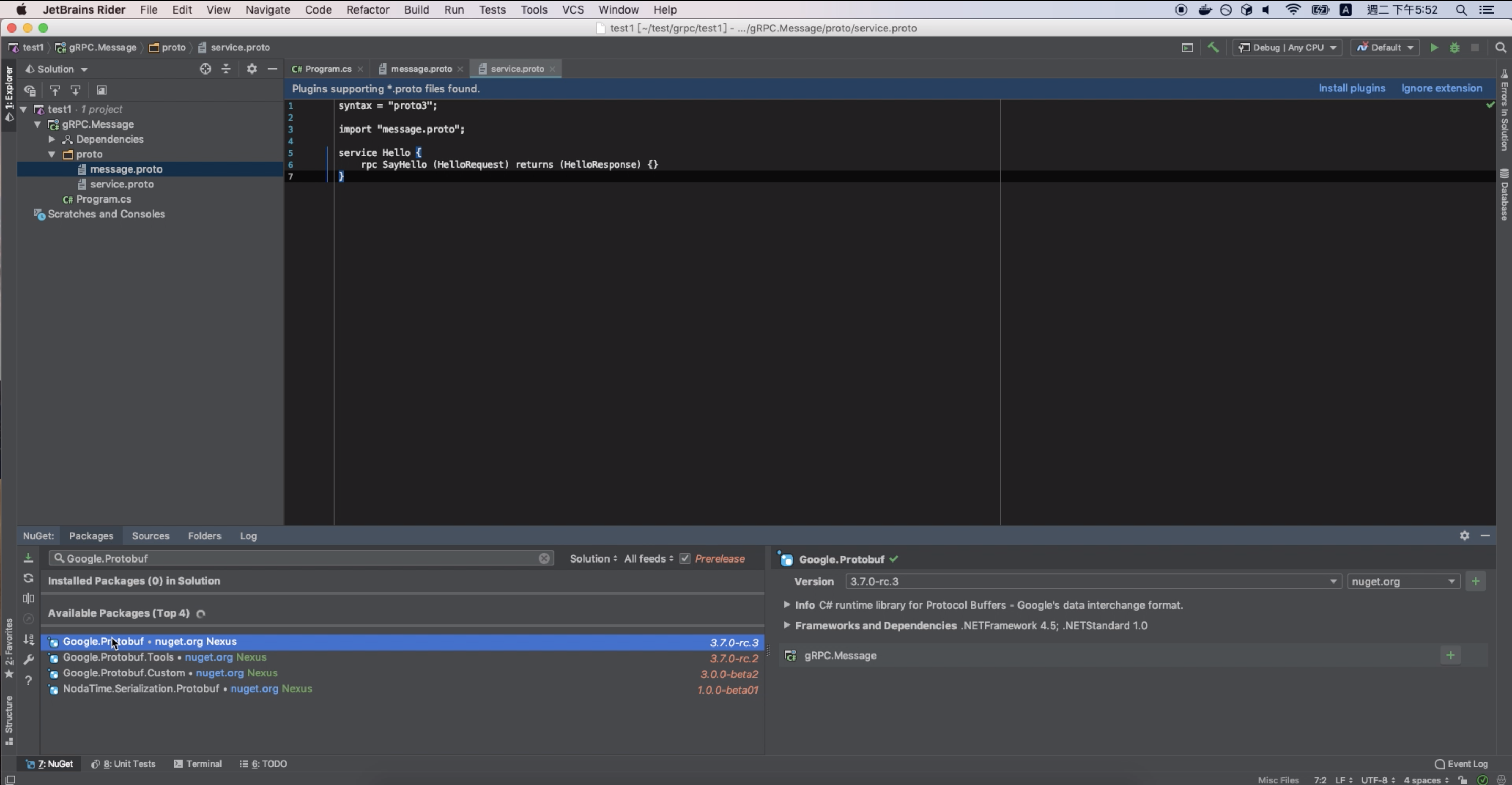
Task: Click the Build hammer icon in toolbar
Action: click(x=1213, y=48)
